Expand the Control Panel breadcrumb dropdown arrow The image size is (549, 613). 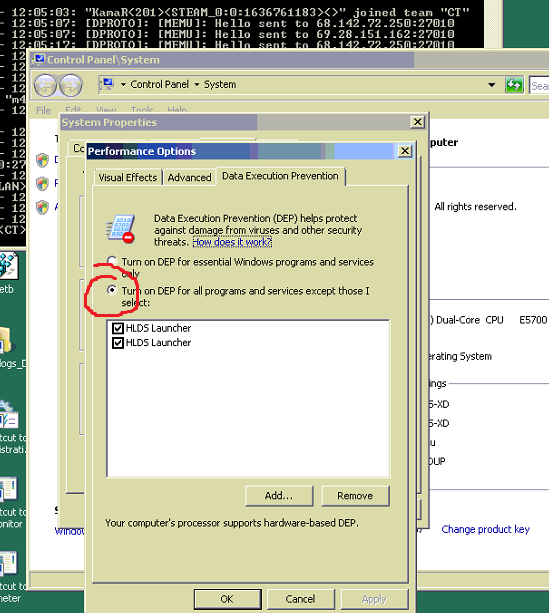click(123, 84)
